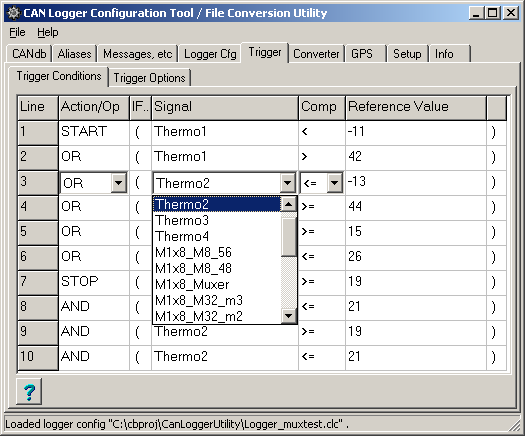Click the closing parenthesis cell on line 1
525x436 pixels.
pos(496,133)
